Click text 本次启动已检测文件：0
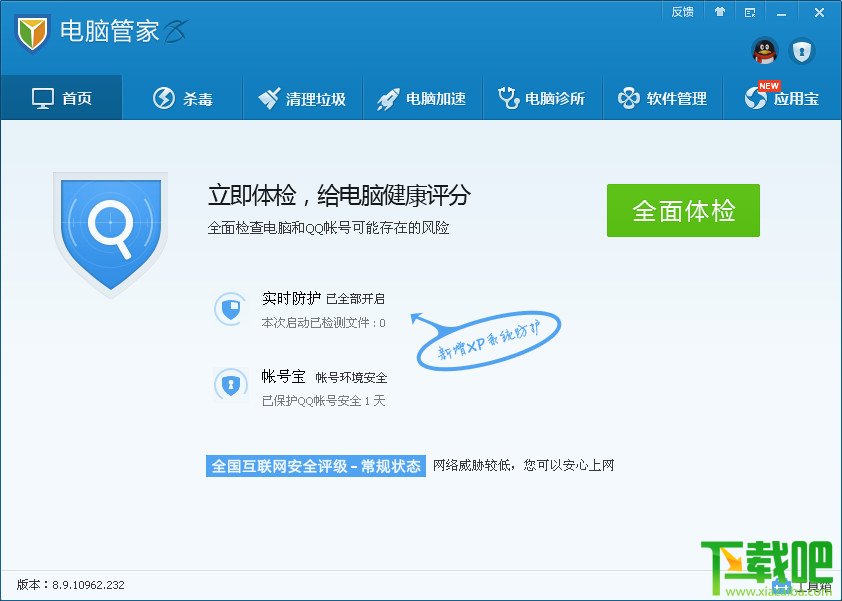 (x=323, y=323)
